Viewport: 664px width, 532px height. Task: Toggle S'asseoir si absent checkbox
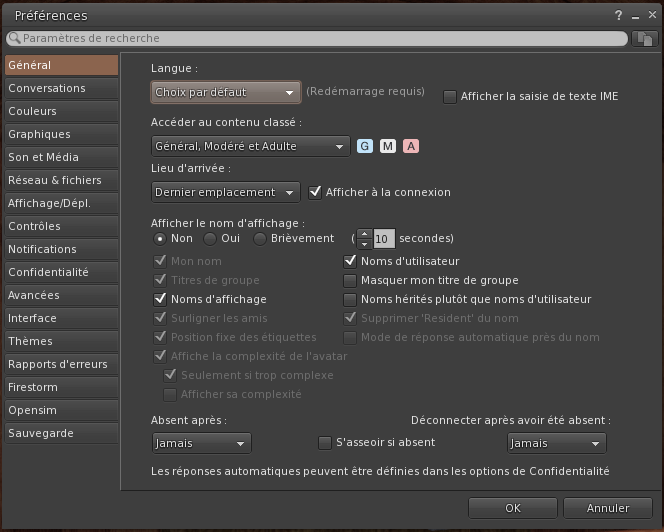tap(324, 443)
